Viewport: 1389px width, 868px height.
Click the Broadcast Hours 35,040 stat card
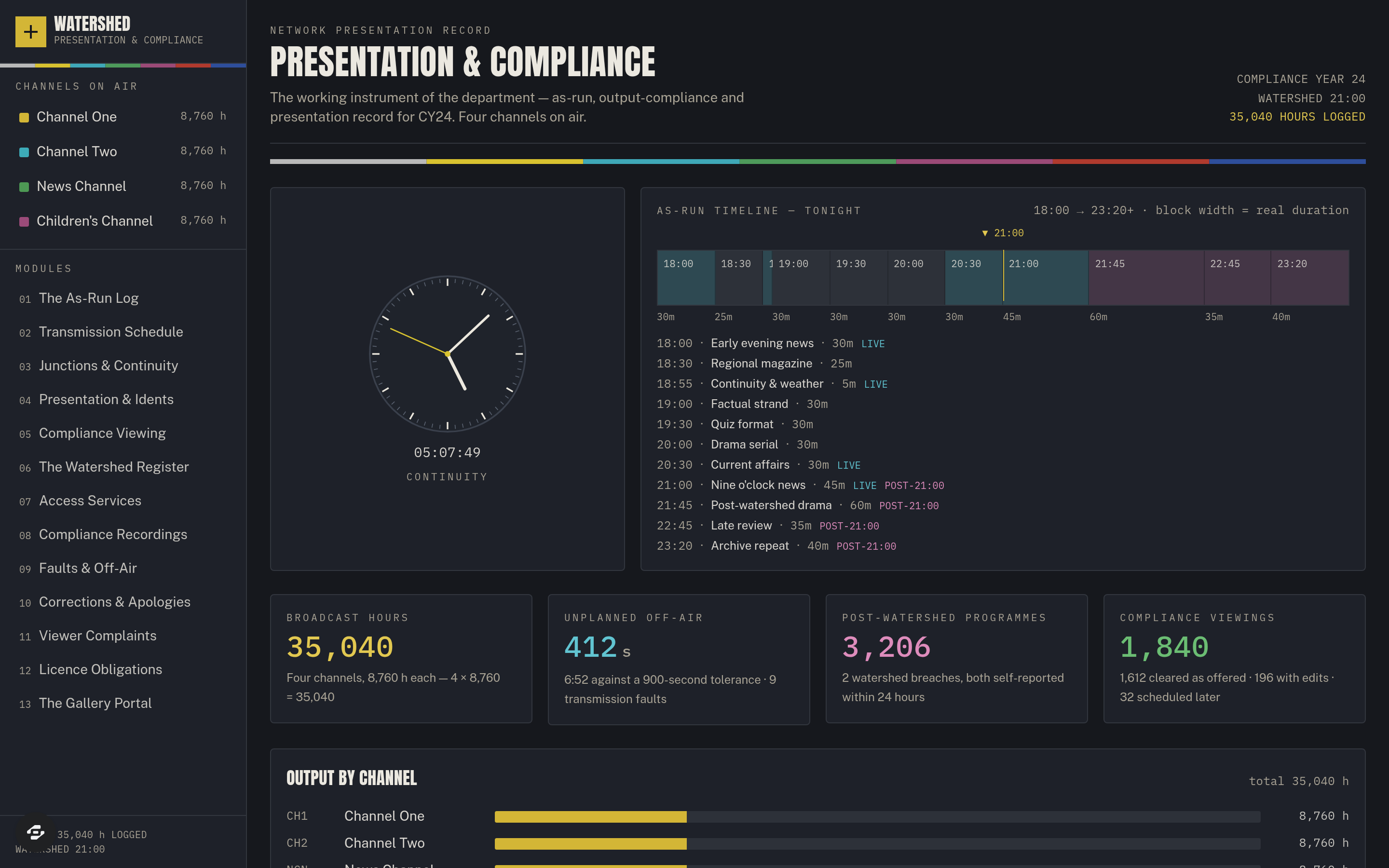[x=401, y=658]
